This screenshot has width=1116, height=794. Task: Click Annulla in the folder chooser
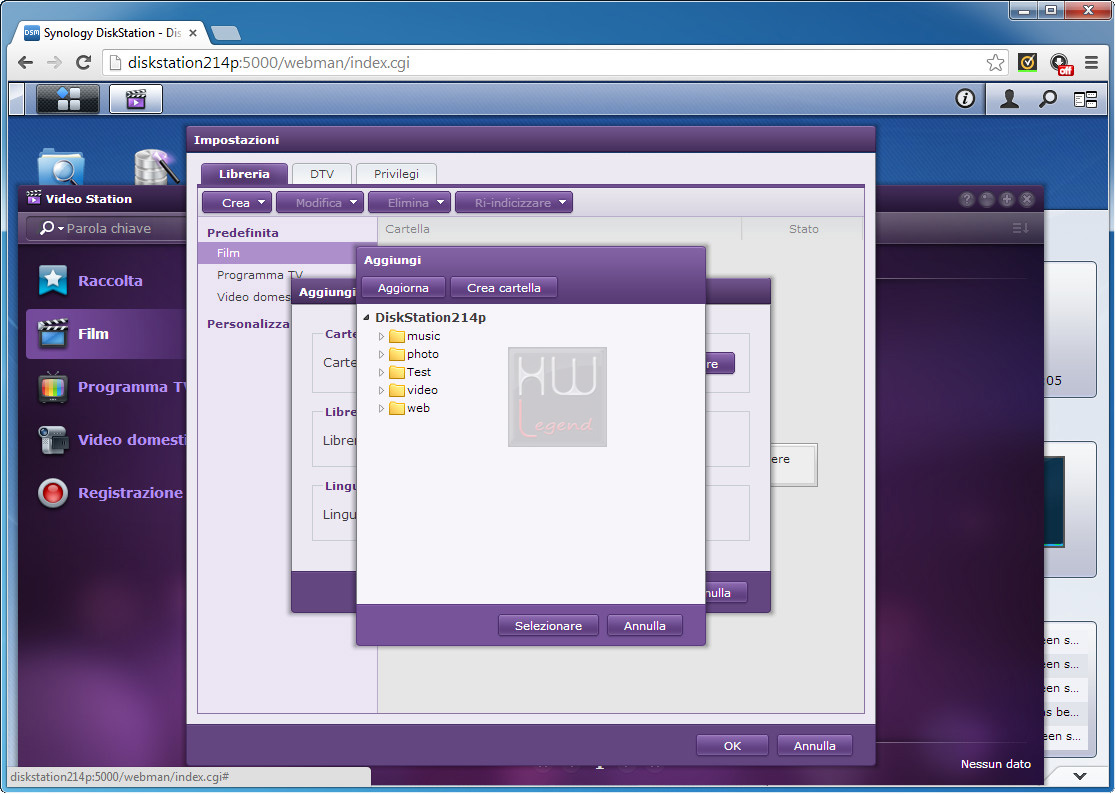click(645, 626)
